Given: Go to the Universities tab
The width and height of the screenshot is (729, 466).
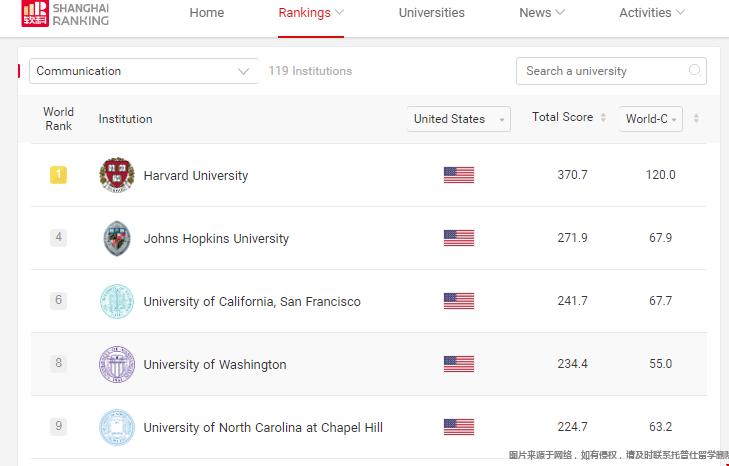Looking at the screenshot, I should tap(431, 13).
